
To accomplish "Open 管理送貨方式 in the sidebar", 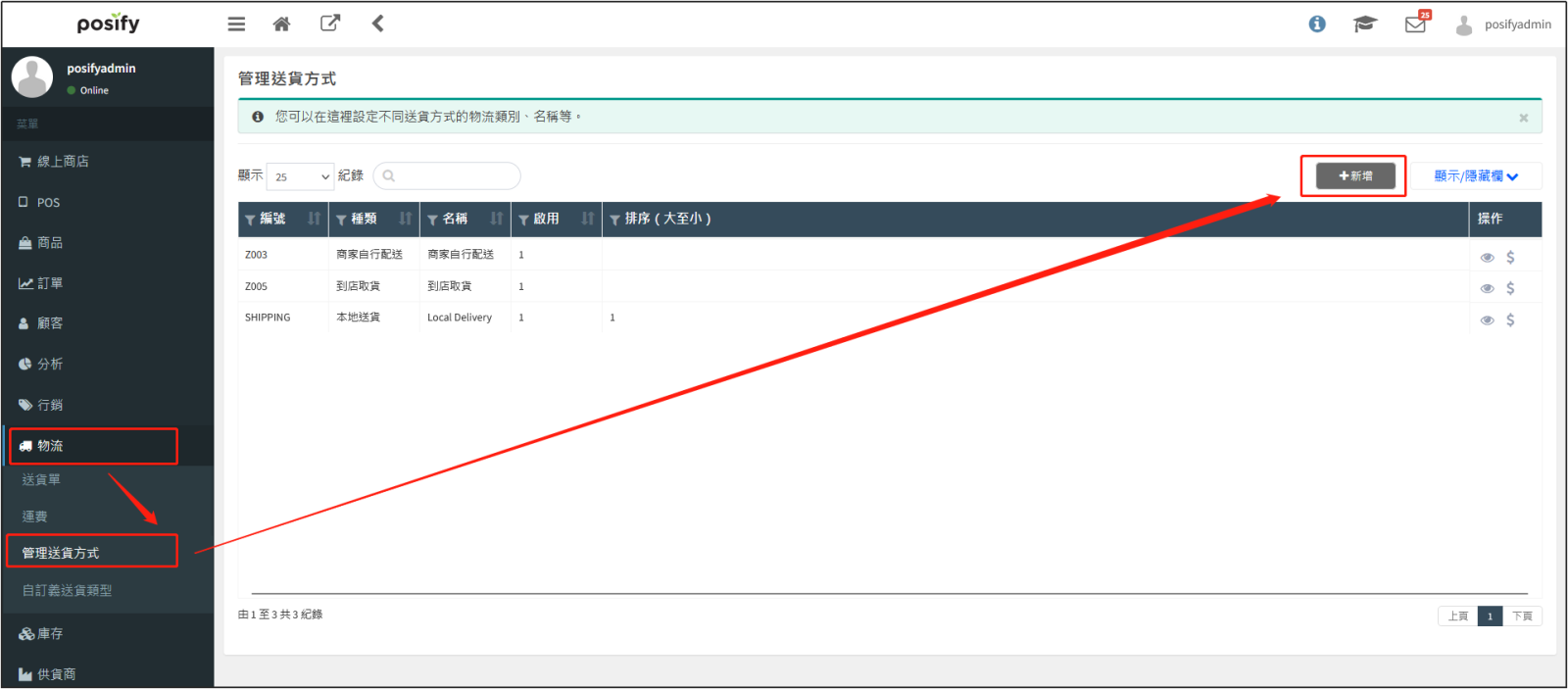I will click(61, 553).
